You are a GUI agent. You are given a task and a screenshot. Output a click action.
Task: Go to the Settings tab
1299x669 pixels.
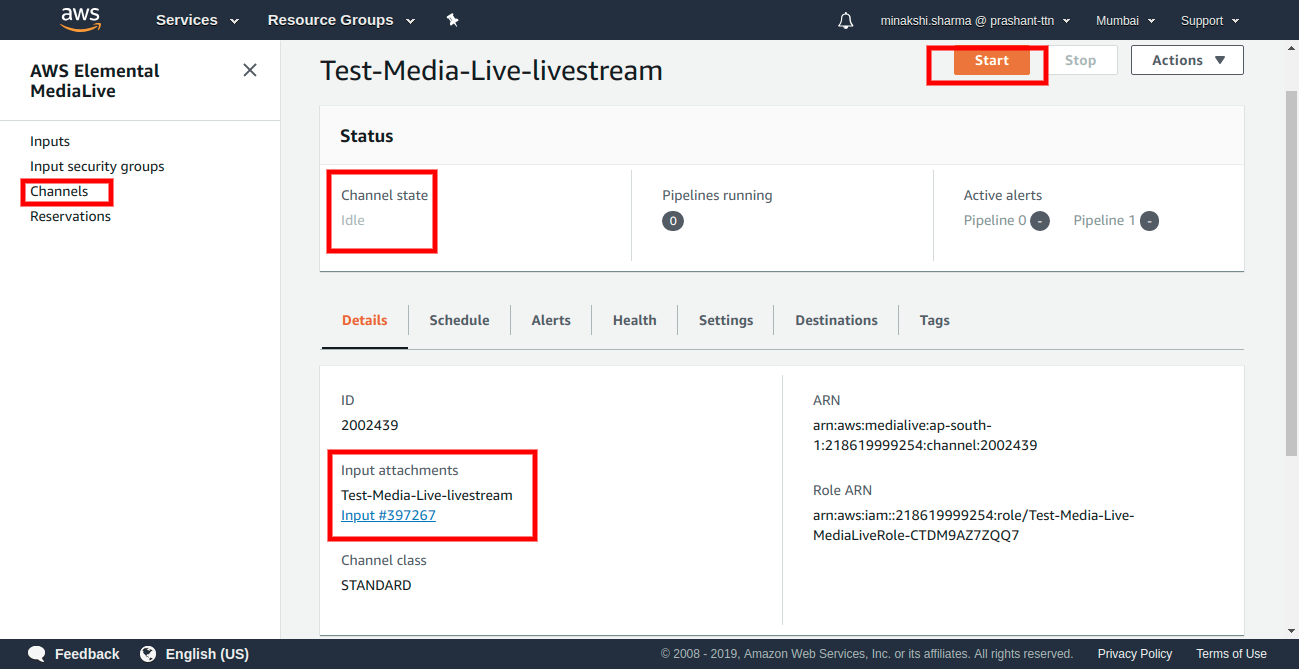(726, 320)
